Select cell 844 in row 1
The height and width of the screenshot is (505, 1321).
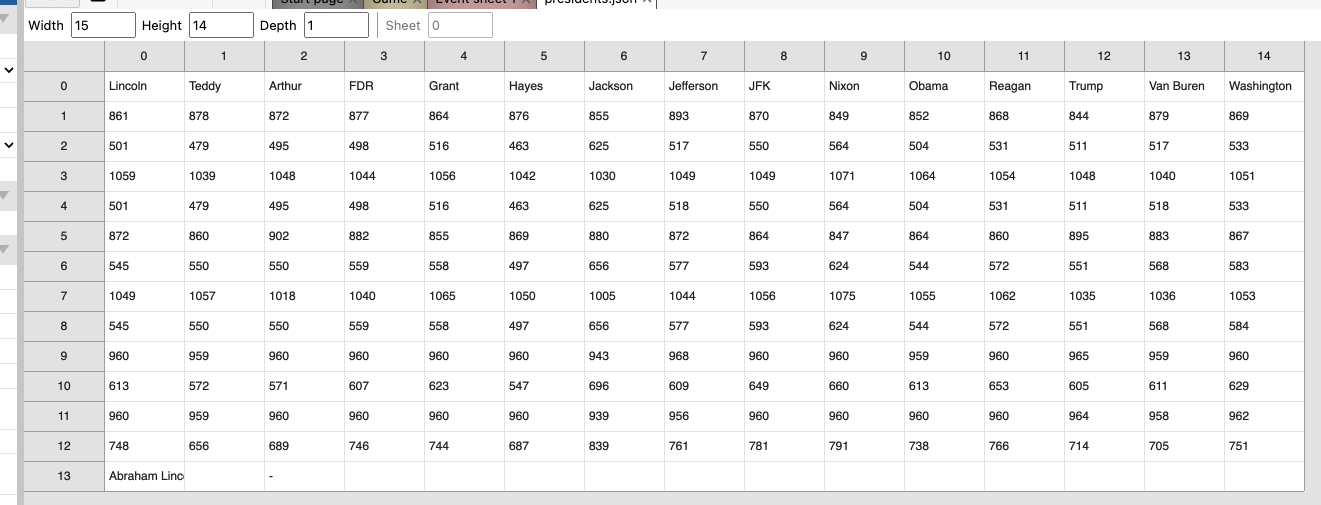point(1104,116)
